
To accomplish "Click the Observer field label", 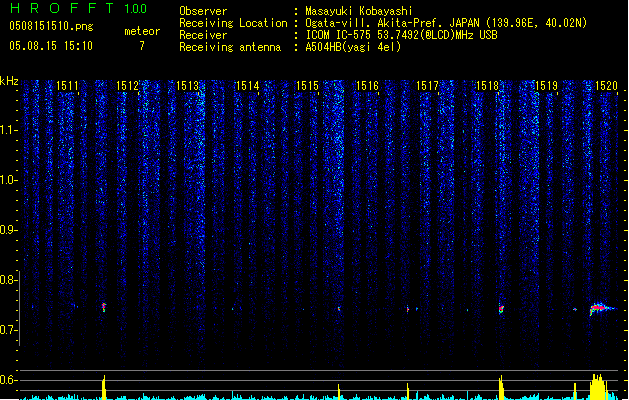I will pos(203,11).
